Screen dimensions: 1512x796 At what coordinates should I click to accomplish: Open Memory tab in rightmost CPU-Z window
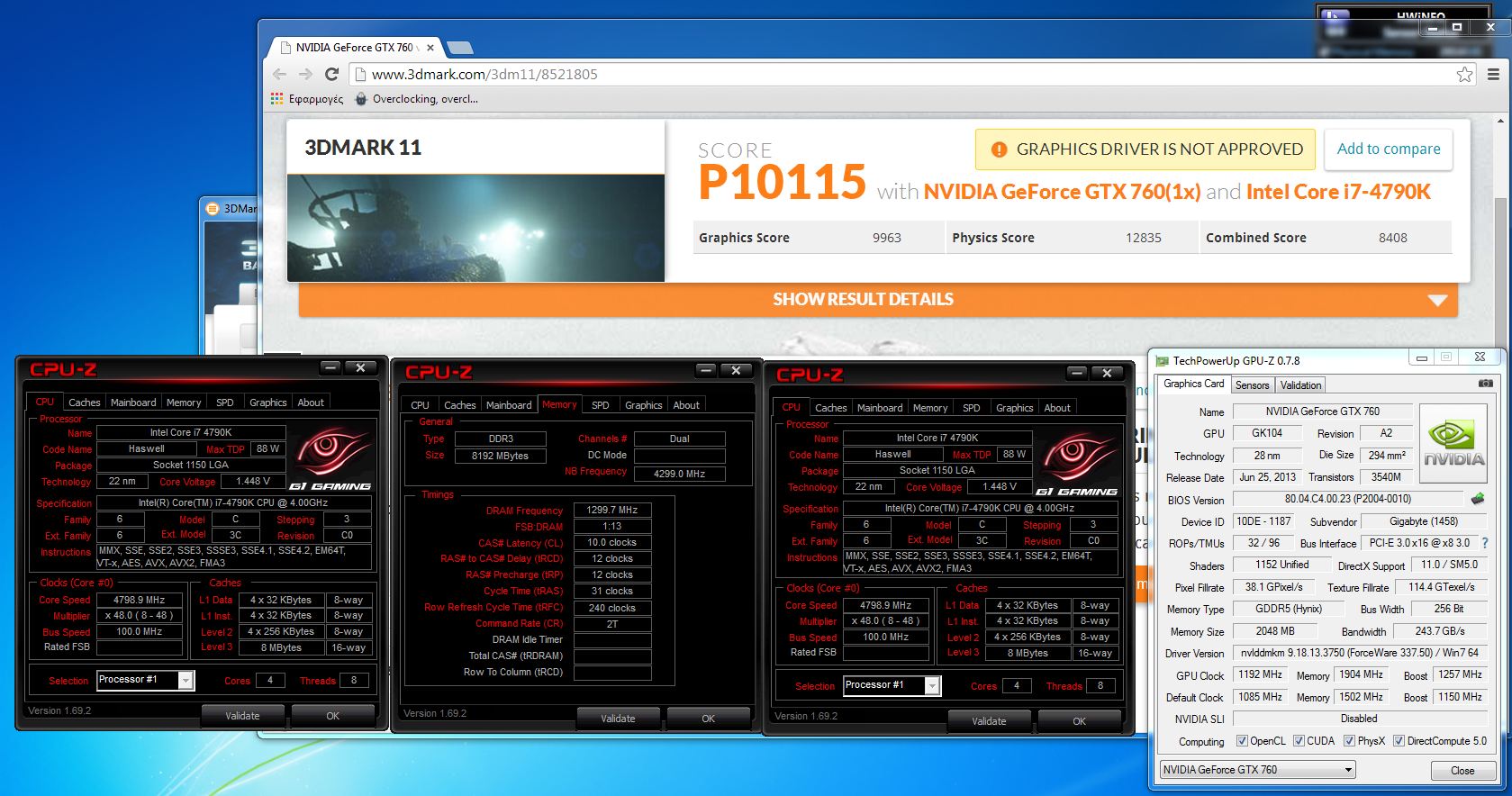tap(930, 408)
